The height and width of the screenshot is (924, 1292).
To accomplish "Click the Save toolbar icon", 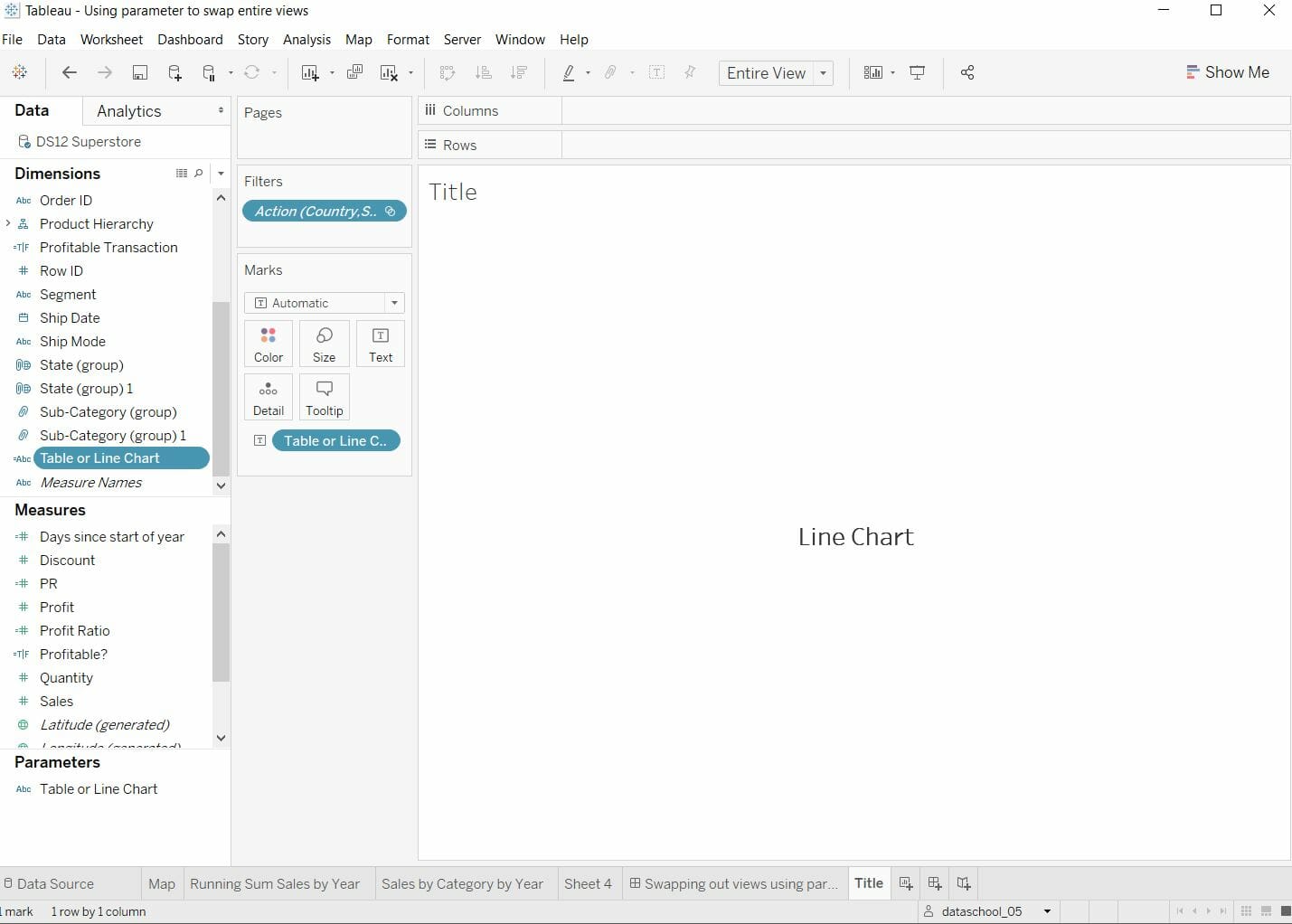I will [140, 73].
